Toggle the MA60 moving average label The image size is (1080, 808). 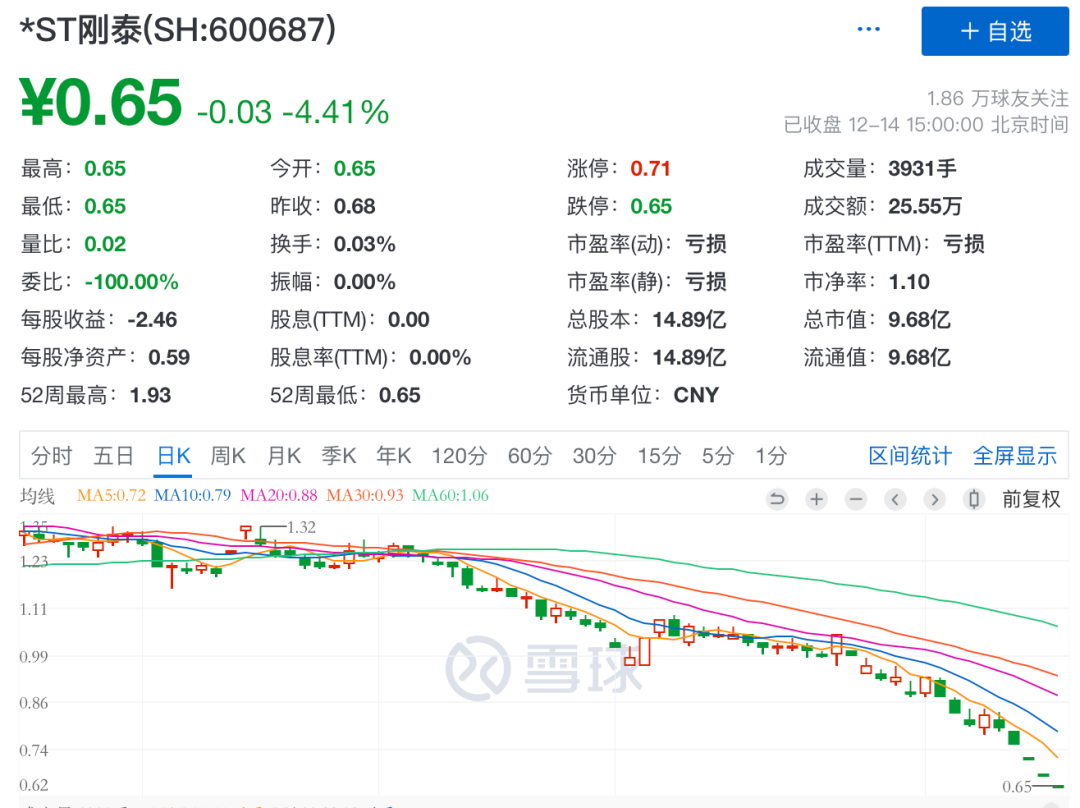click(450, 495)
